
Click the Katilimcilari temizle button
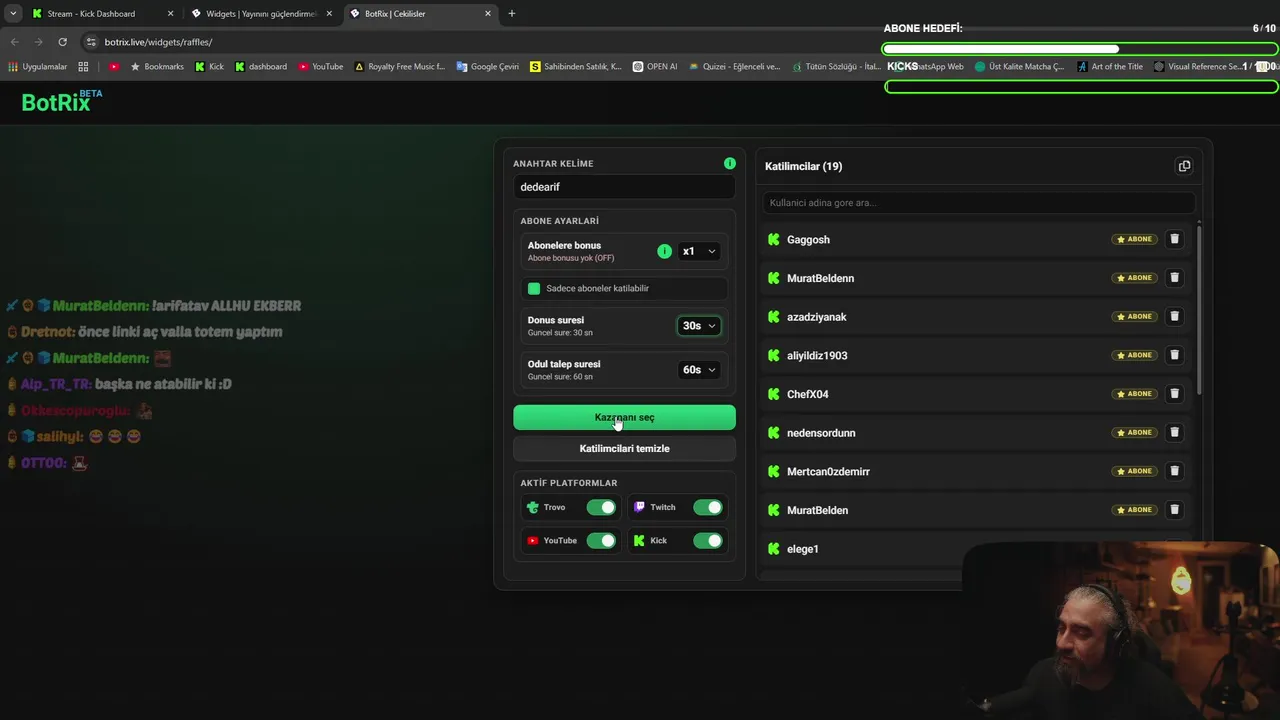[x=624, y=448]
